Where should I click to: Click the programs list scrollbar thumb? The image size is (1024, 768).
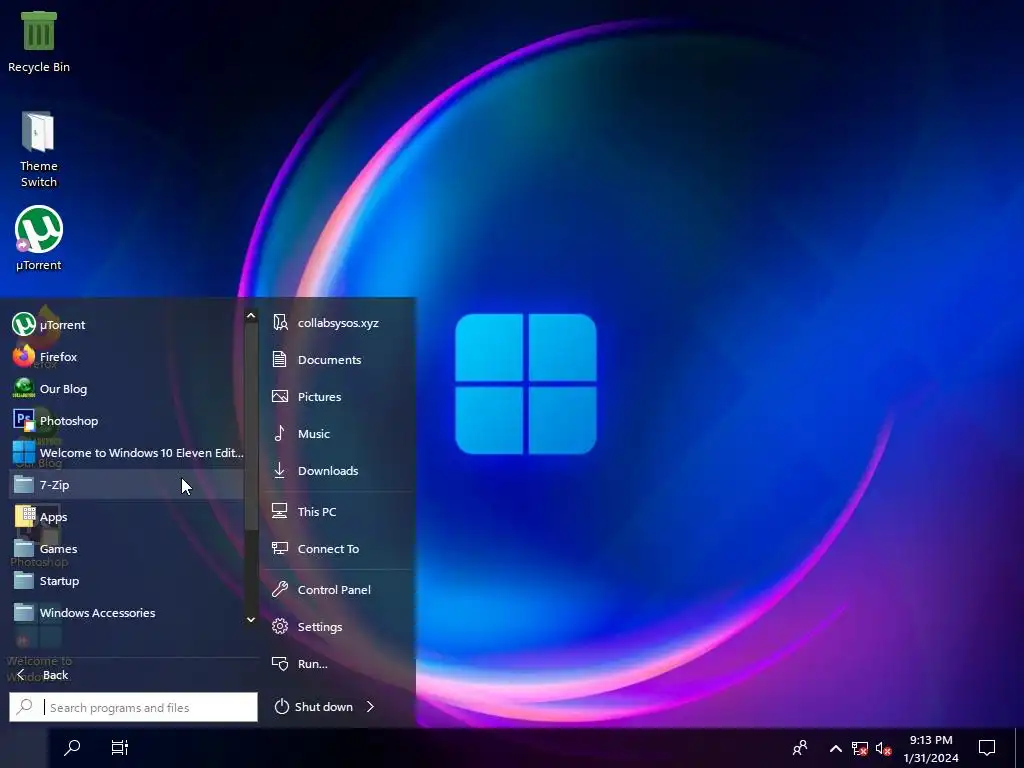[x=251, y=426]
